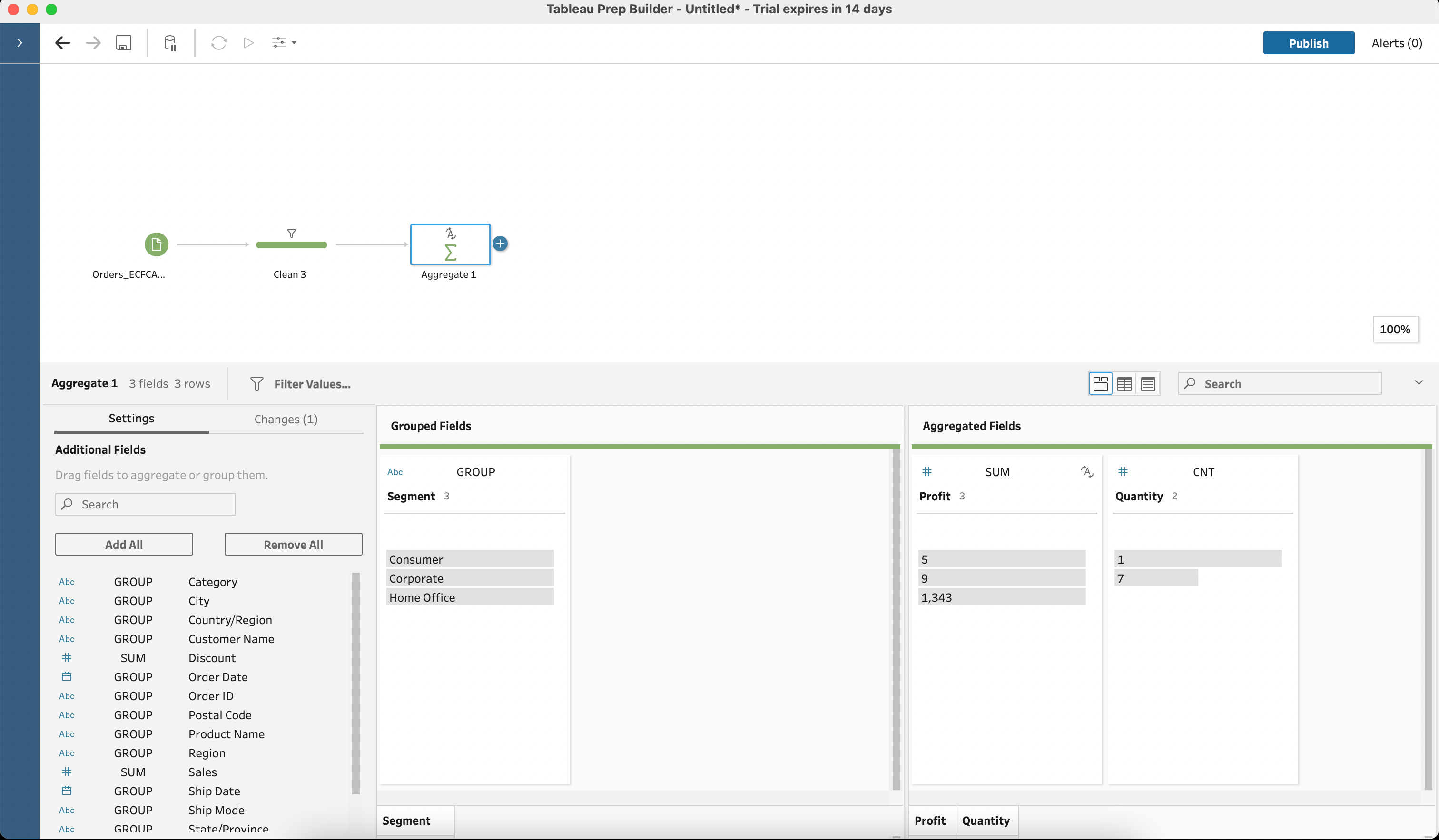Switch to the Changes tab
1439x840 pixels.
[x=286, y=419]
